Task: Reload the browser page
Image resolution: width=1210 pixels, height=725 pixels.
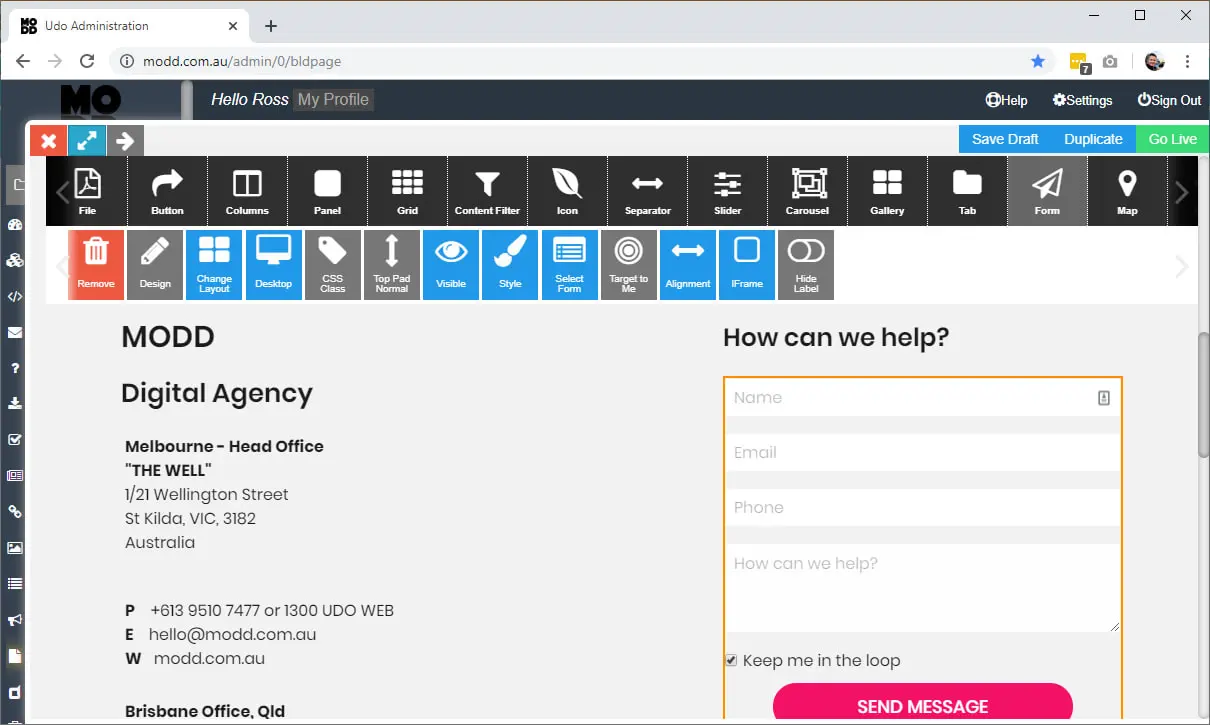Action: pyautogui.click(x=87, y=61)
